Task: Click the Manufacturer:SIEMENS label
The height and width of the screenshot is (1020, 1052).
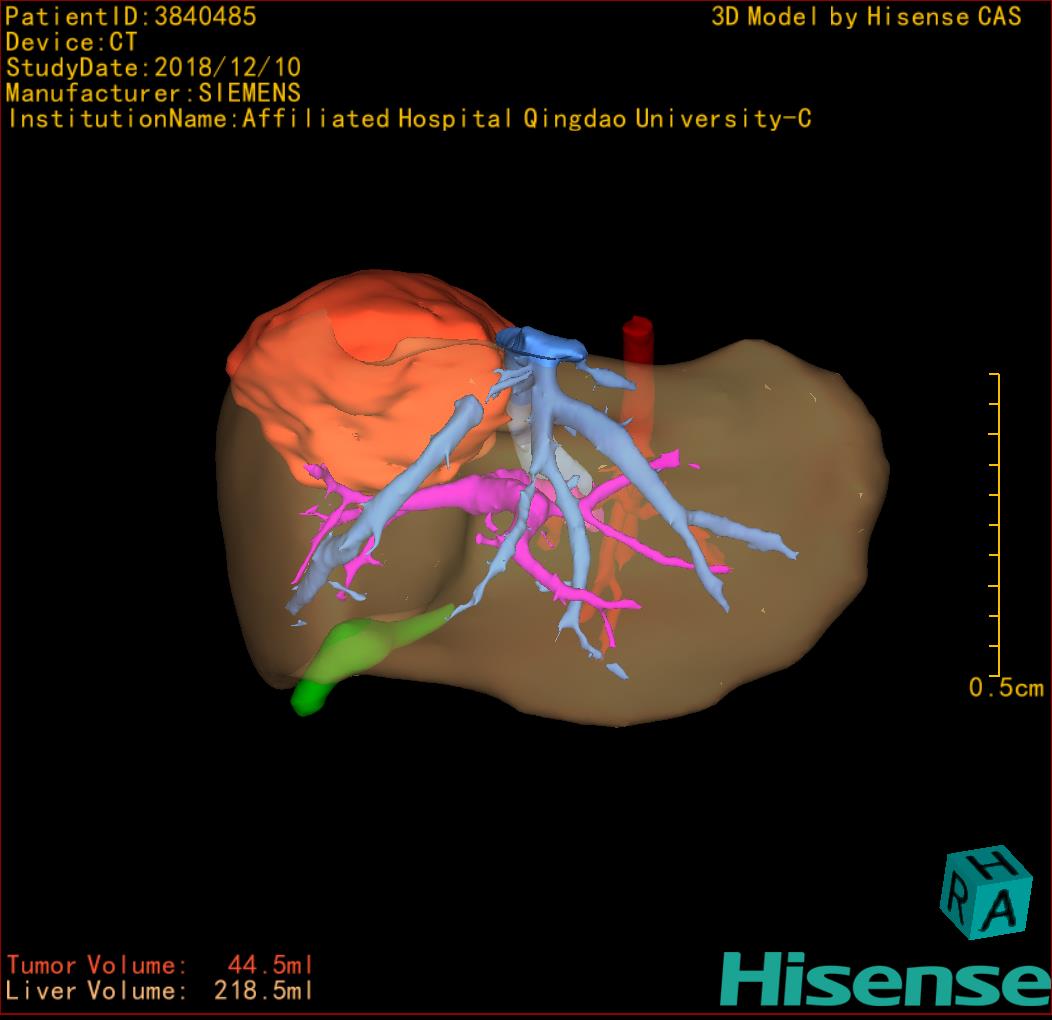Action: pos(153,93)
